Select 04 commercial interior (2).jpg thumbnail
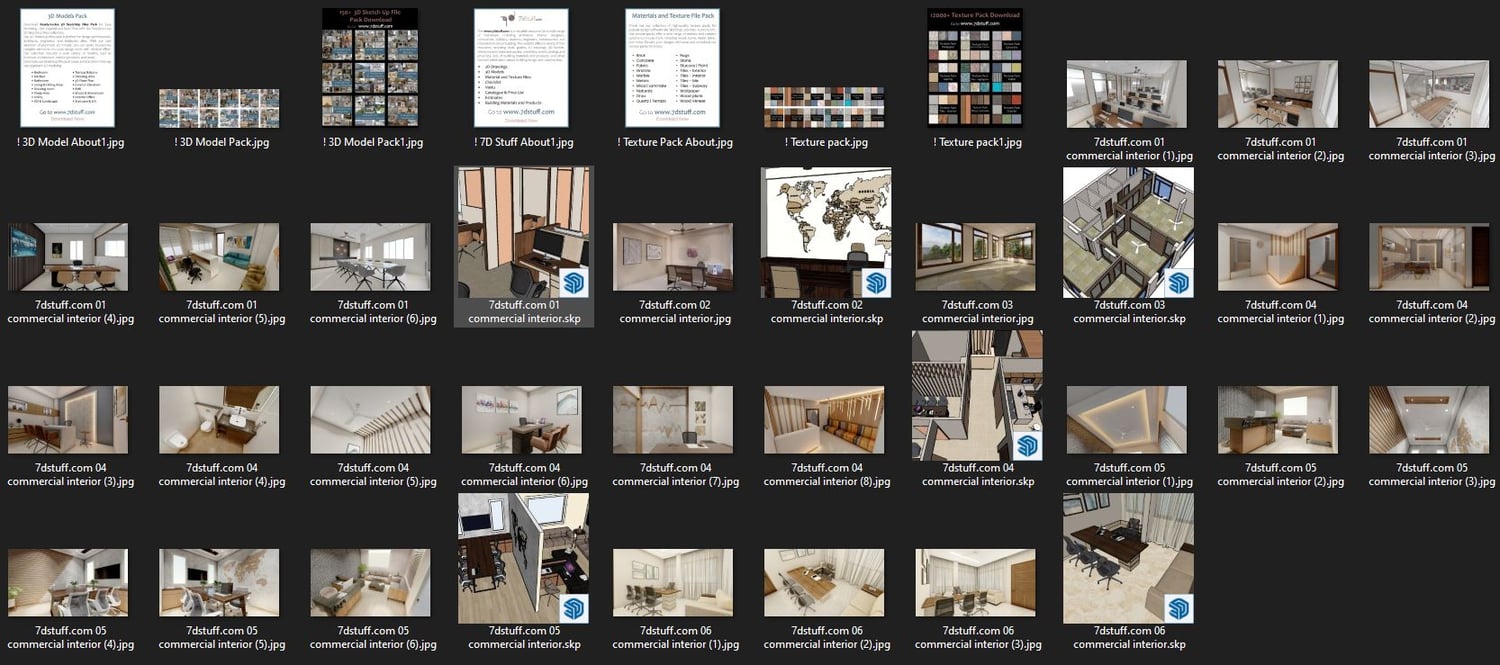Viewport: 1500px width, 665px height. pyautogui.click(x=1429, y=257)
